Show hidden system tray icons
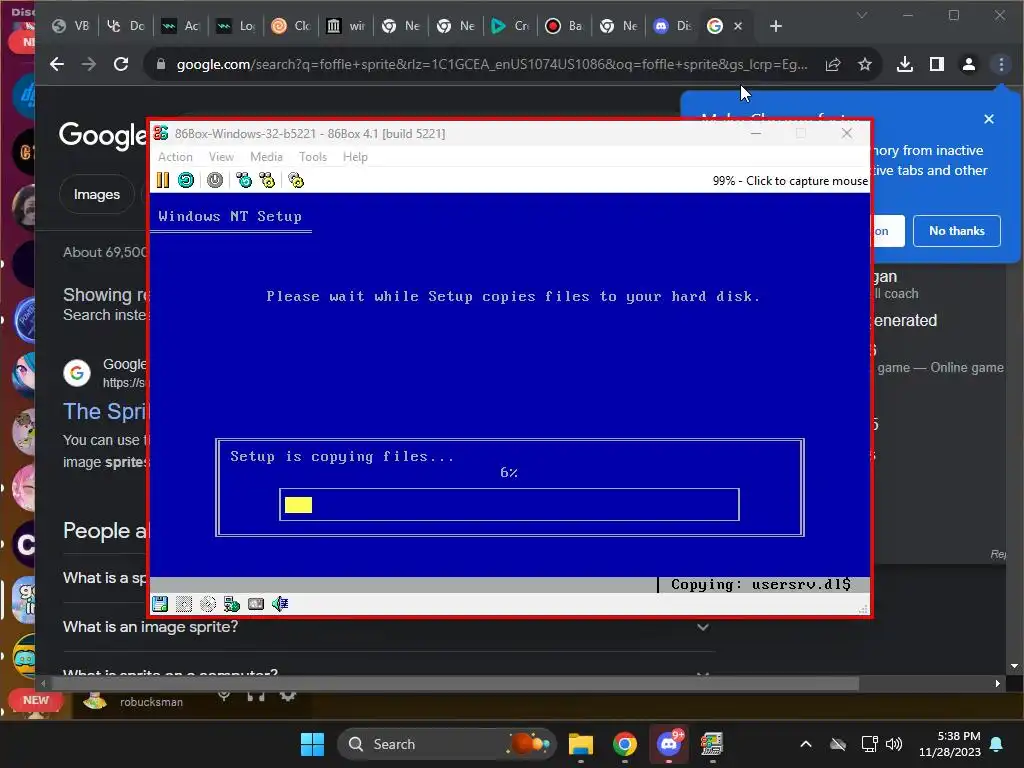Screen dimensions: 1024x768 (806, 744)
